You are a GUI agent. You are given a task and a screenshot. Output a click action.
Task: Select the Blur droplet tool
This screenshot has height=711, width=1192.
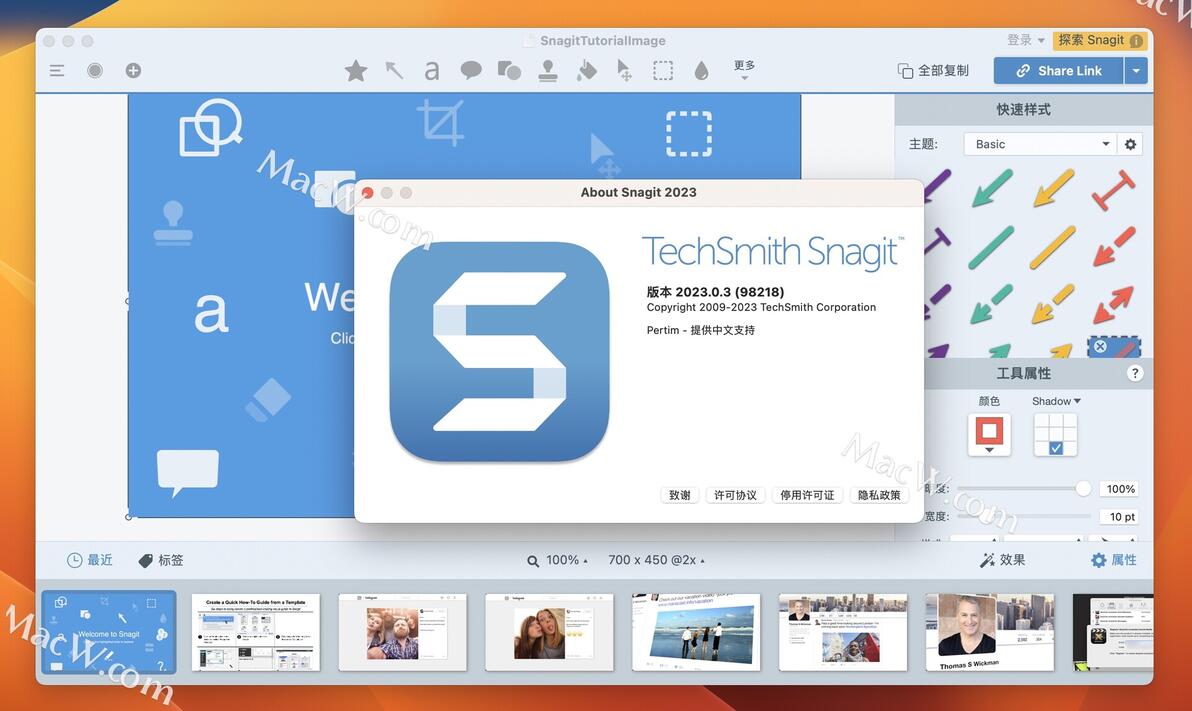click(701, 71)
